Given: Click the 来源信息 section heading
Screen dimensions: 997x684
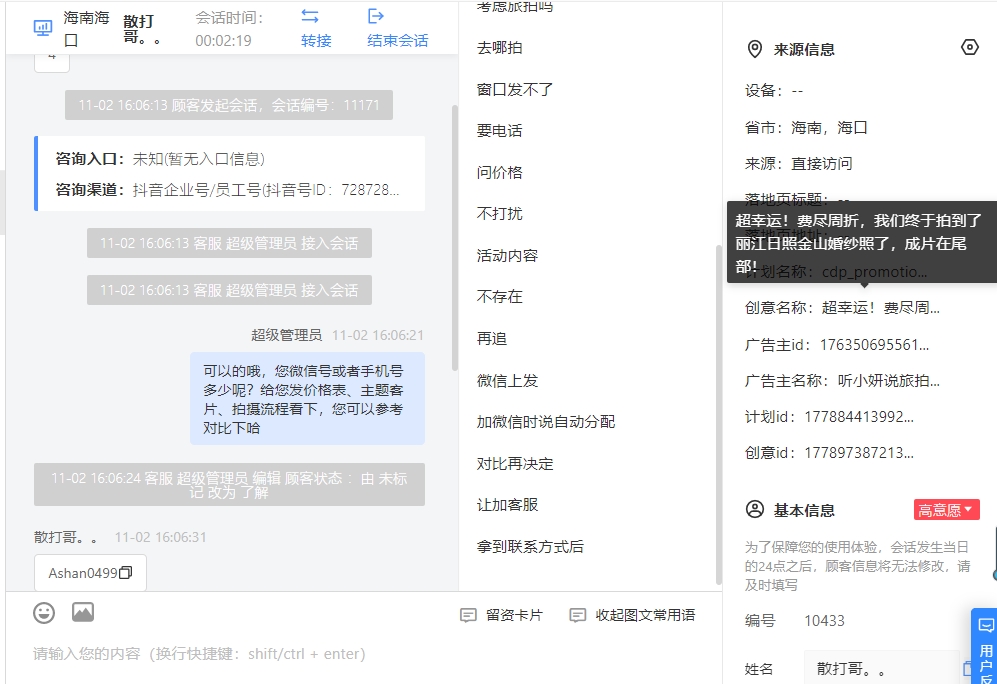Looking at the screenshot, I should pyautogui.click(x=804, y=50).
